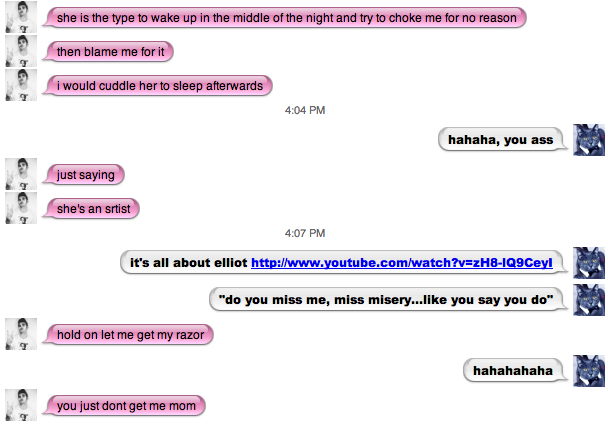Click the avatar next to the "miss misery" quote
The width and height of the screenshot is (608, 425).
point(588,299)
